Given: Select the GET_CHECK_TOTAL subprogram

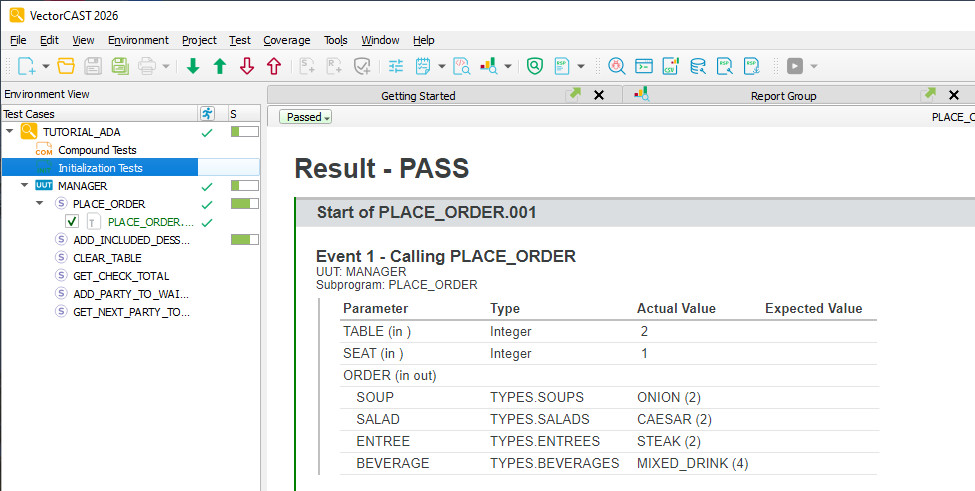Looking at the screenshot, I should coord(121,276).
